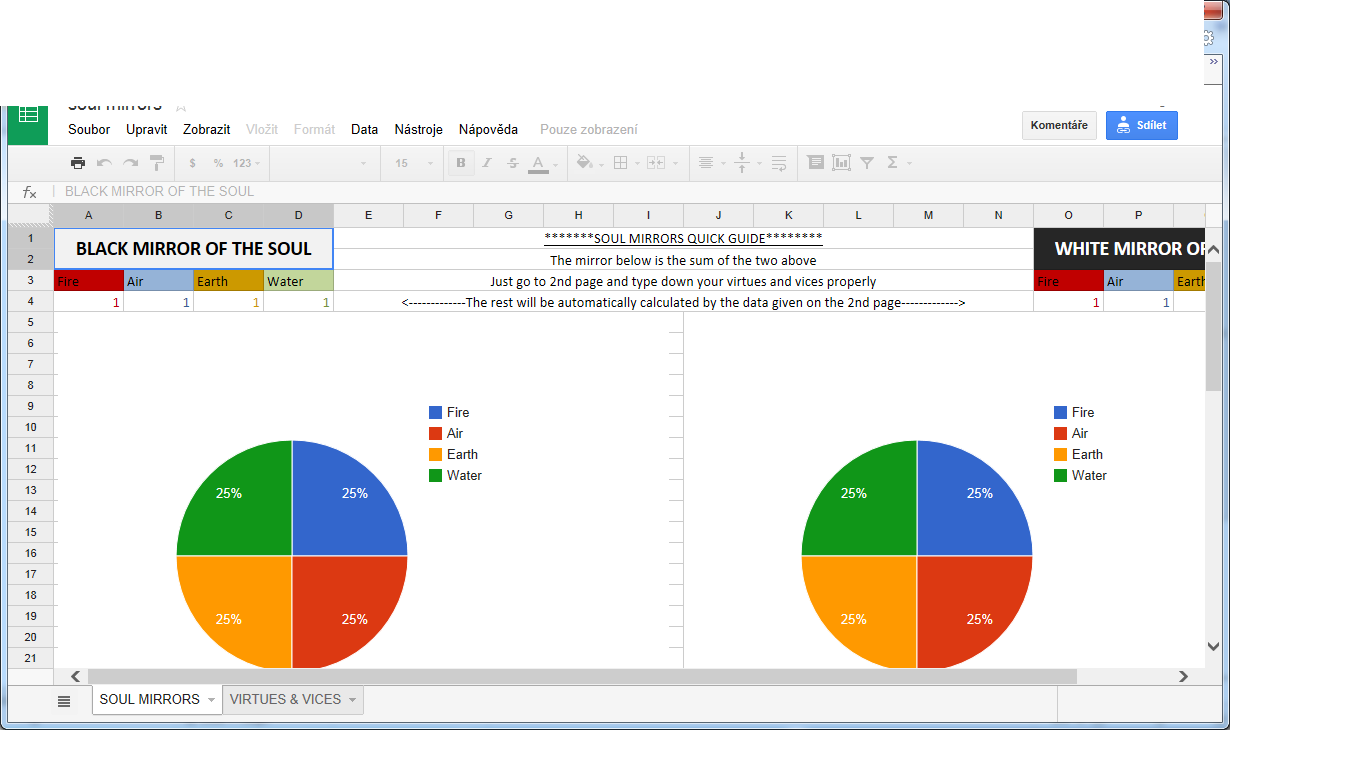
Task: Click the paint format roller icon
Action: click(157, 163)
